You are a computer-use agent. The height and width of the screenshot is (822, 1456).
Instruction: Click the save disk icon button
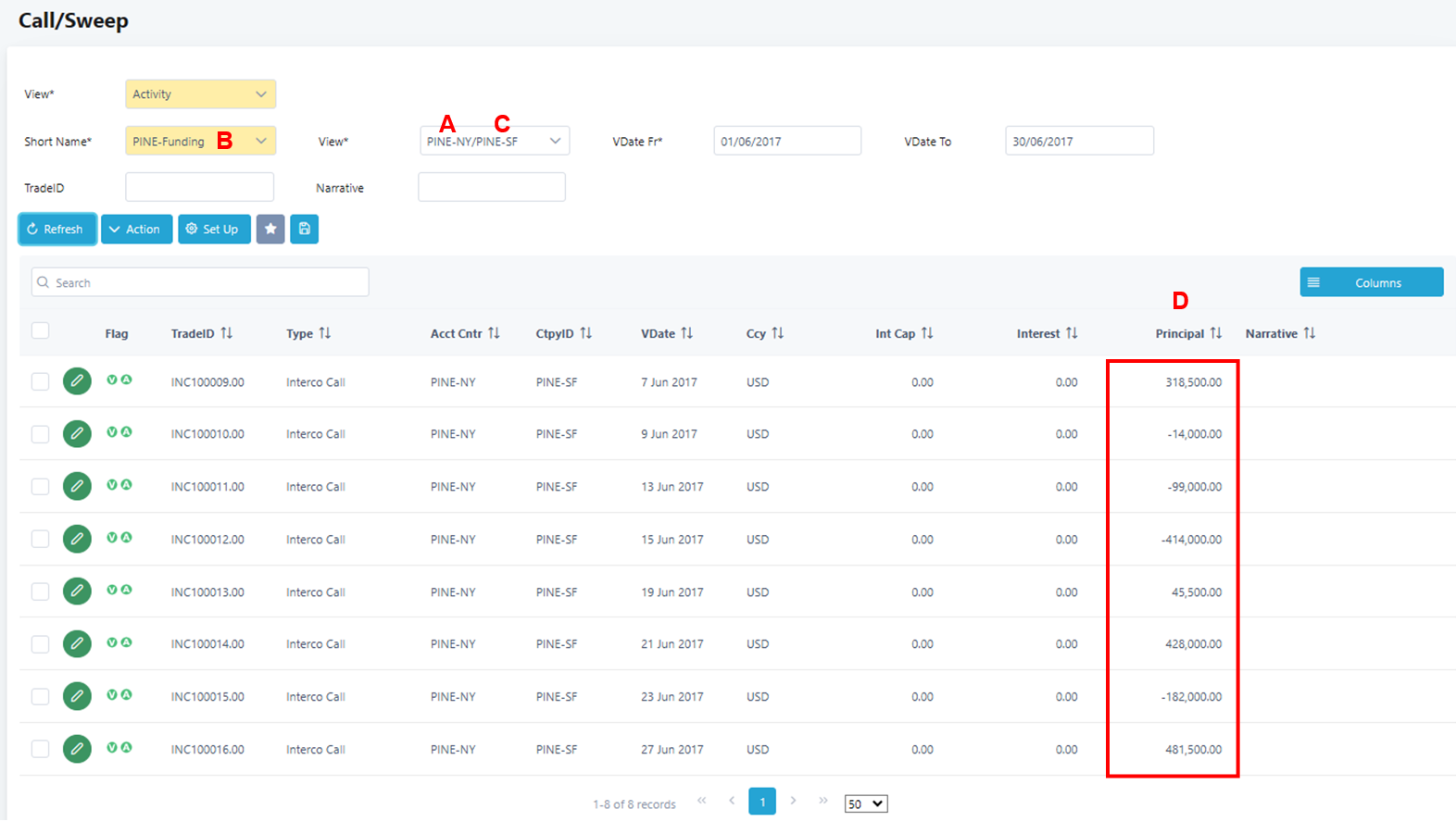click(x=304, y=229)
